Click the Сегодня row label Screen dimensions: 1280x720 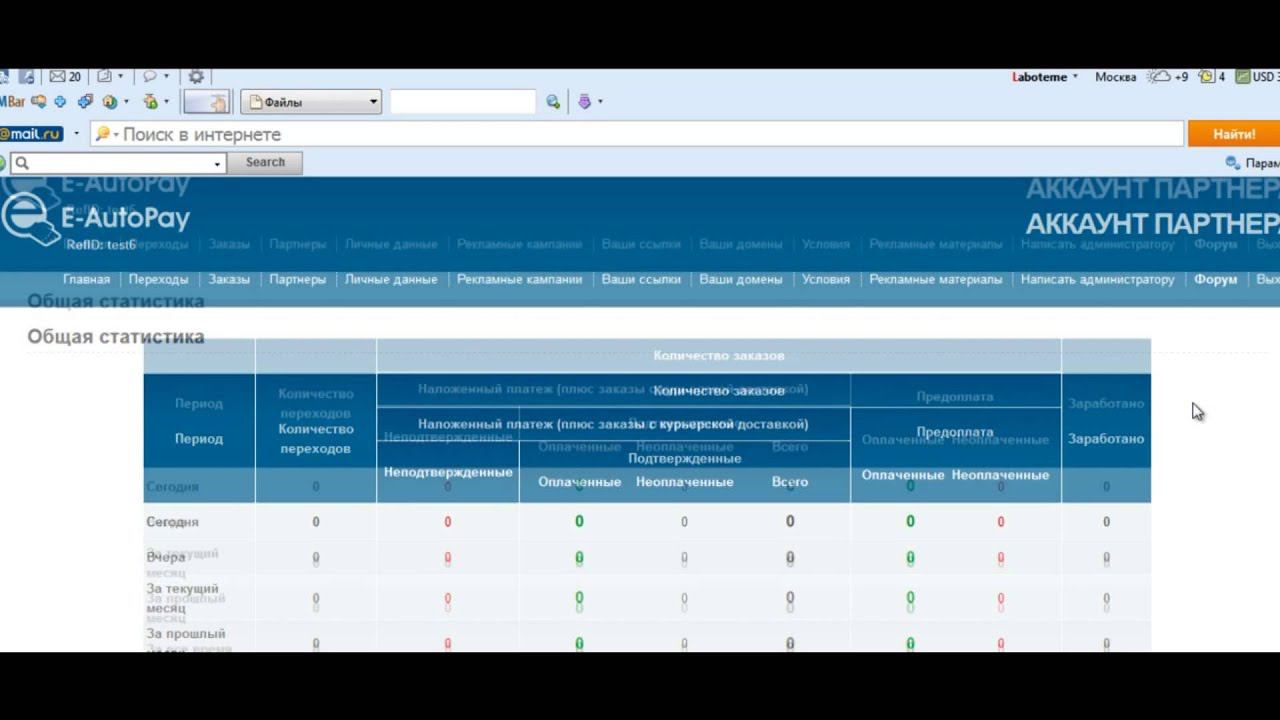(173, 522)
